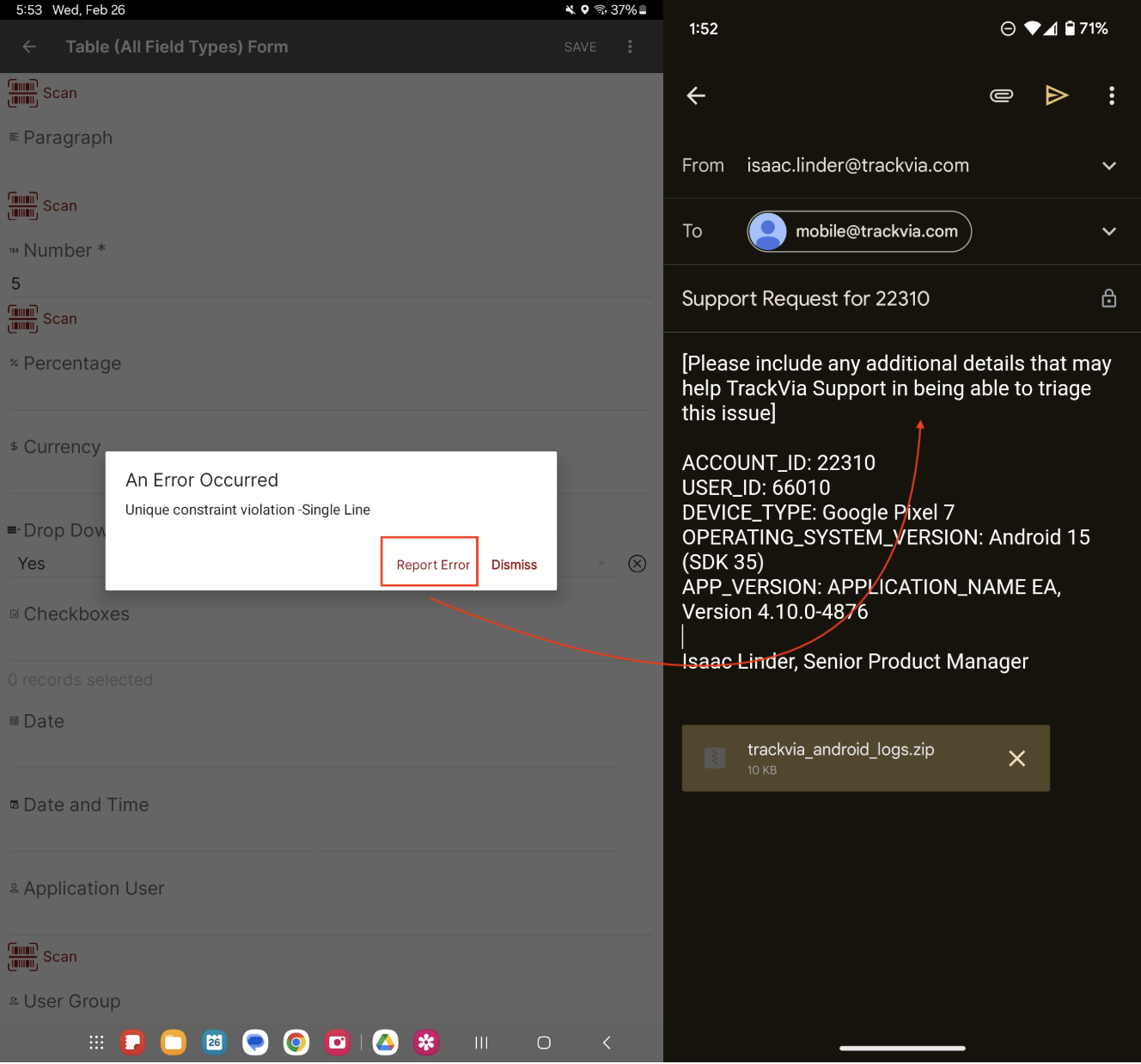The width and height of the screenshot is (1141, 1064).
Task: Send the support request email
Action: point(1057,95)
